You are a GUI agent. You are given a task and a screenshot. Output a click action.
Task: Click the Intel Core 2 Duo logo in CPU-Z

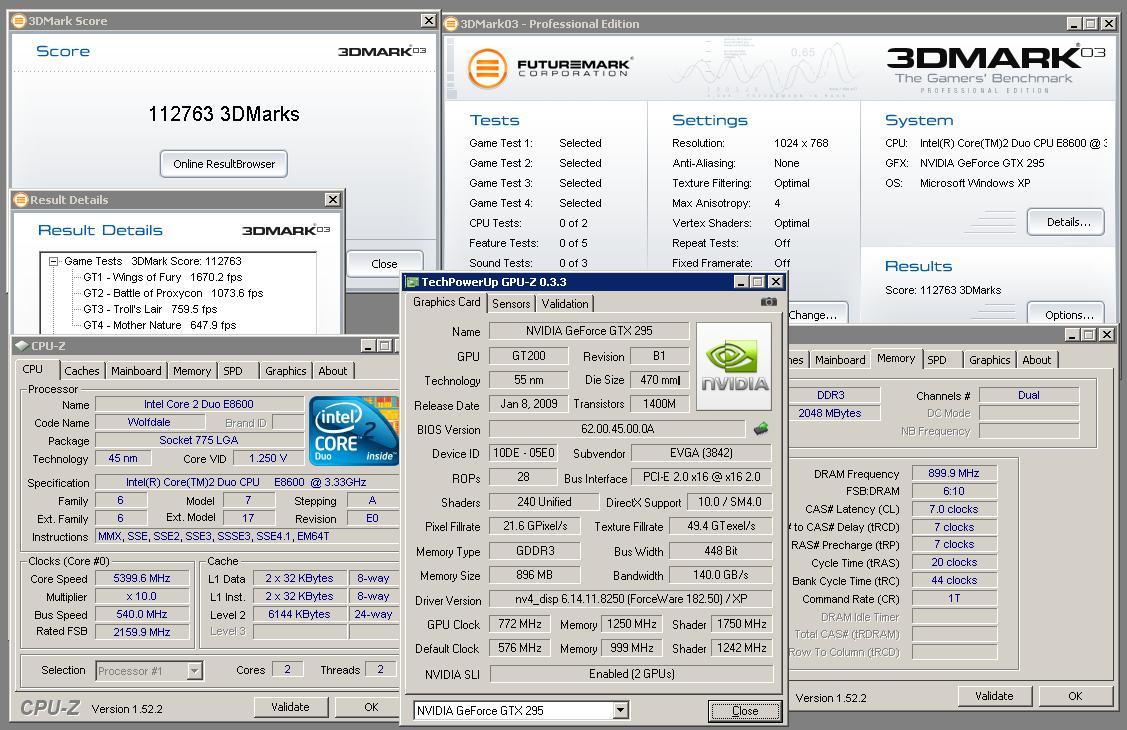(353, 430)
